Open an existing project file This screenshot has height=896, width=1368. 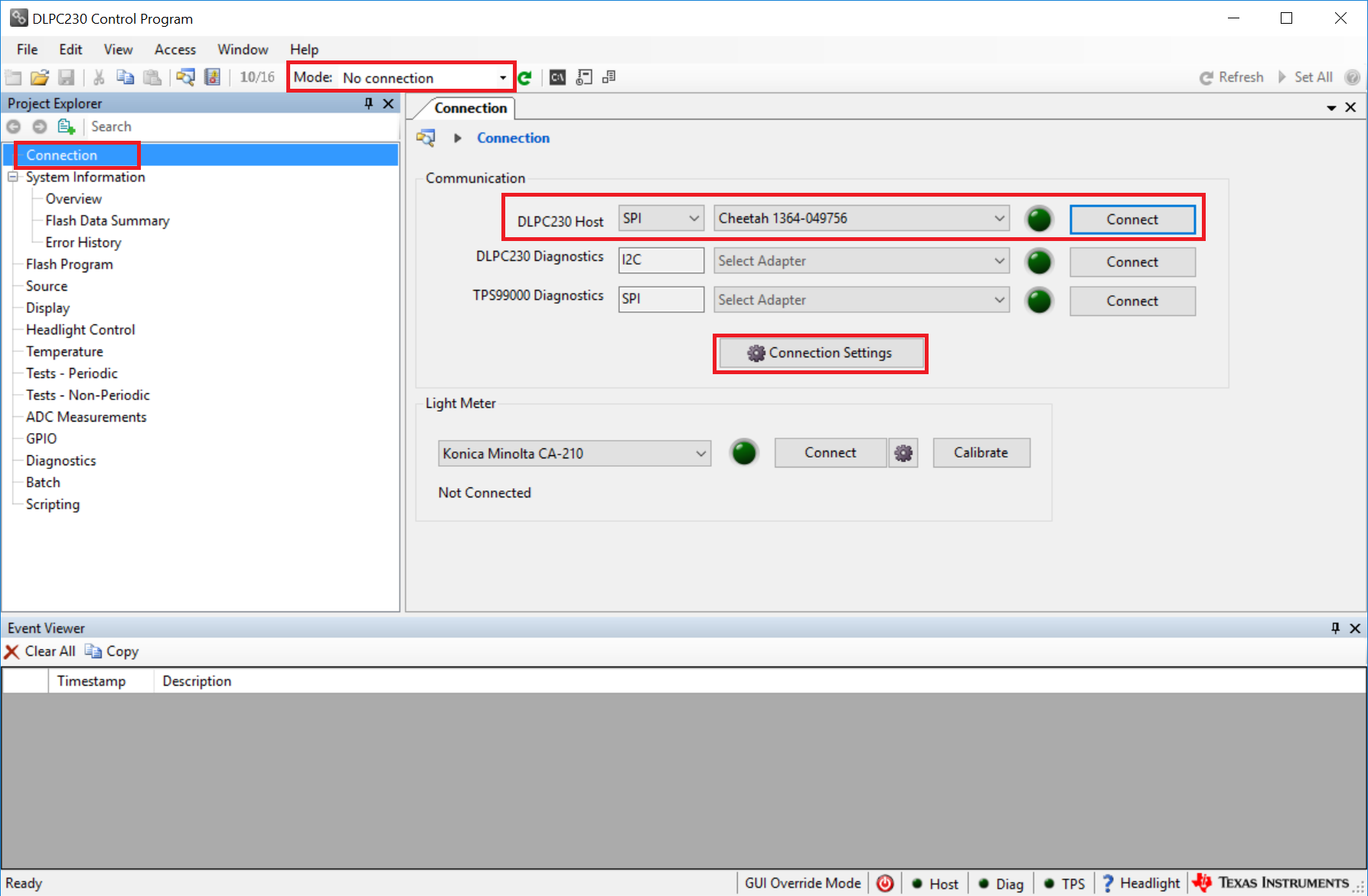pos(40,77)
